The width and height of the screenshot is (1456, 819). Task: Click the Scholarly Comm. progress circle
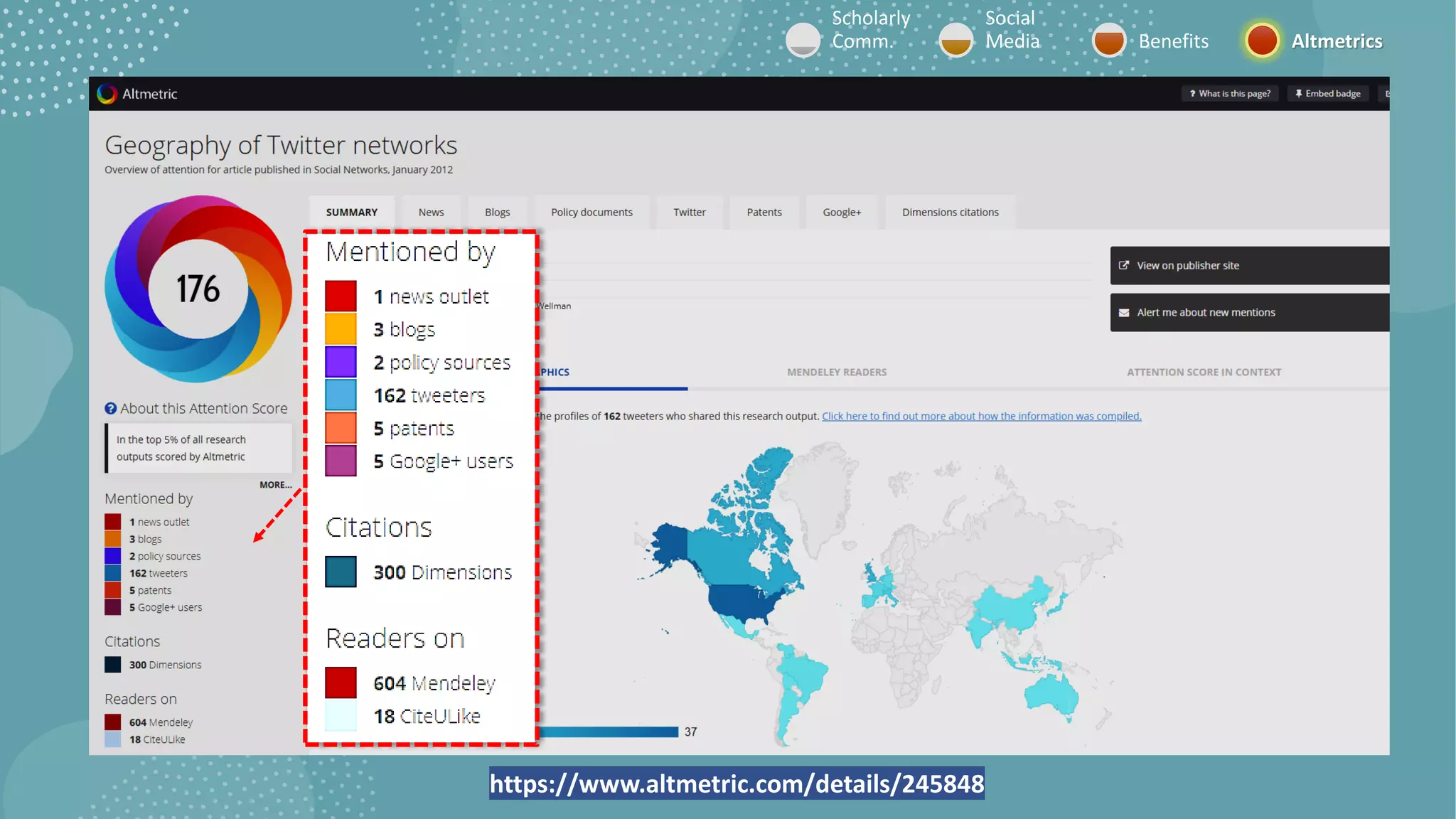pyautogui.click(x=803, y=40)
